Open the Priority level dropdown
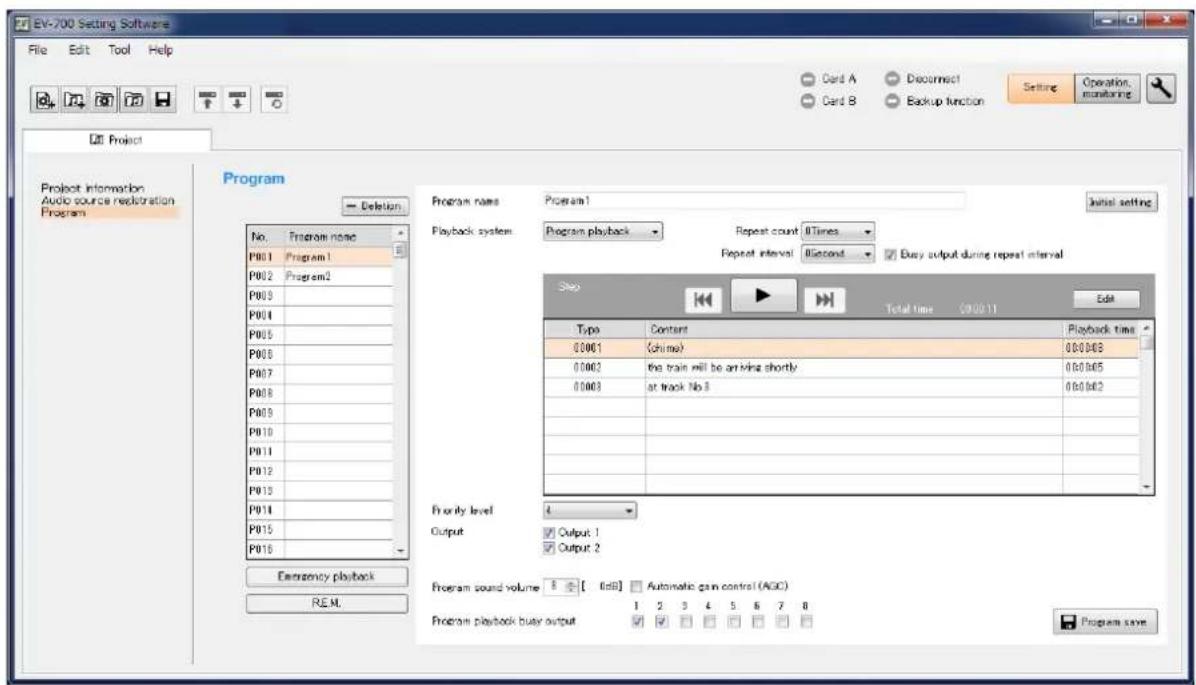Viewport: 1196px width, 685px height. 590,510
